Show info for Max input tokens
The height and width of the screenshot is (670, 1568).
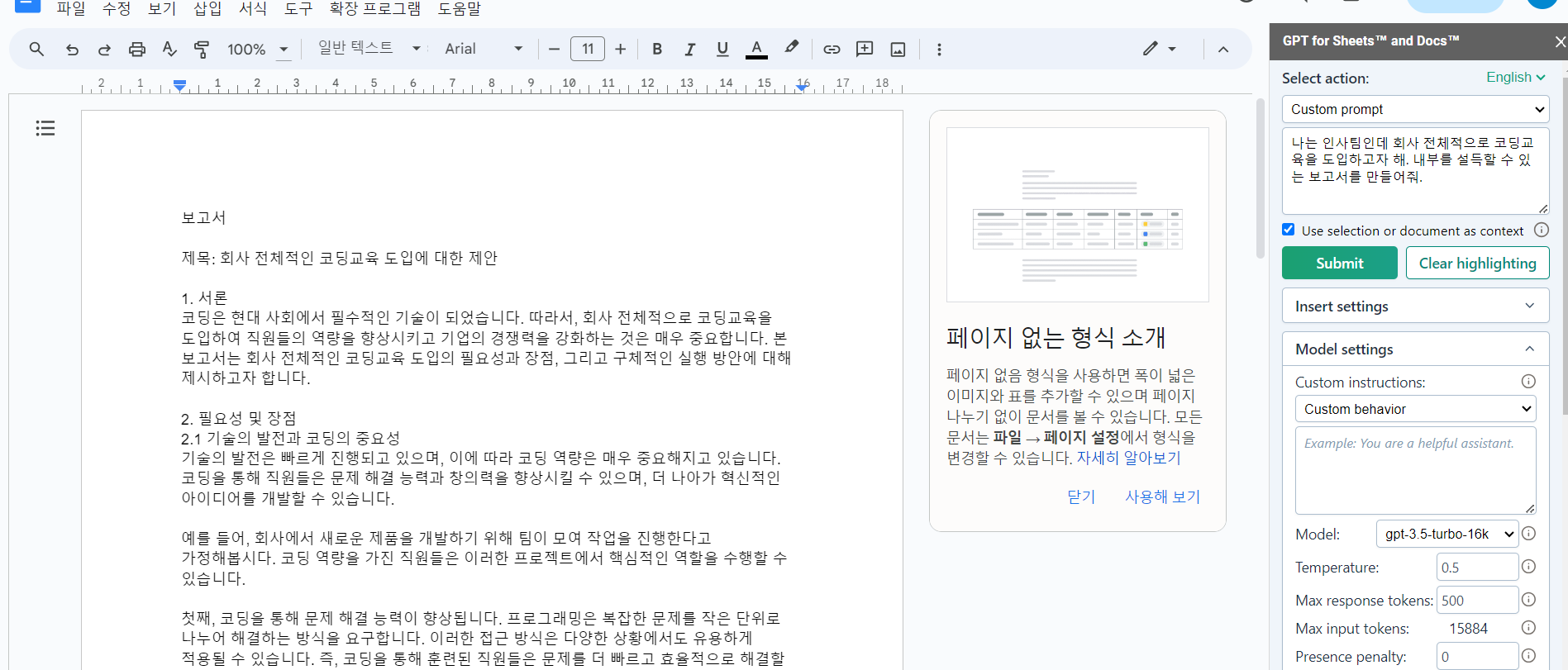[x=1529, y=628]
